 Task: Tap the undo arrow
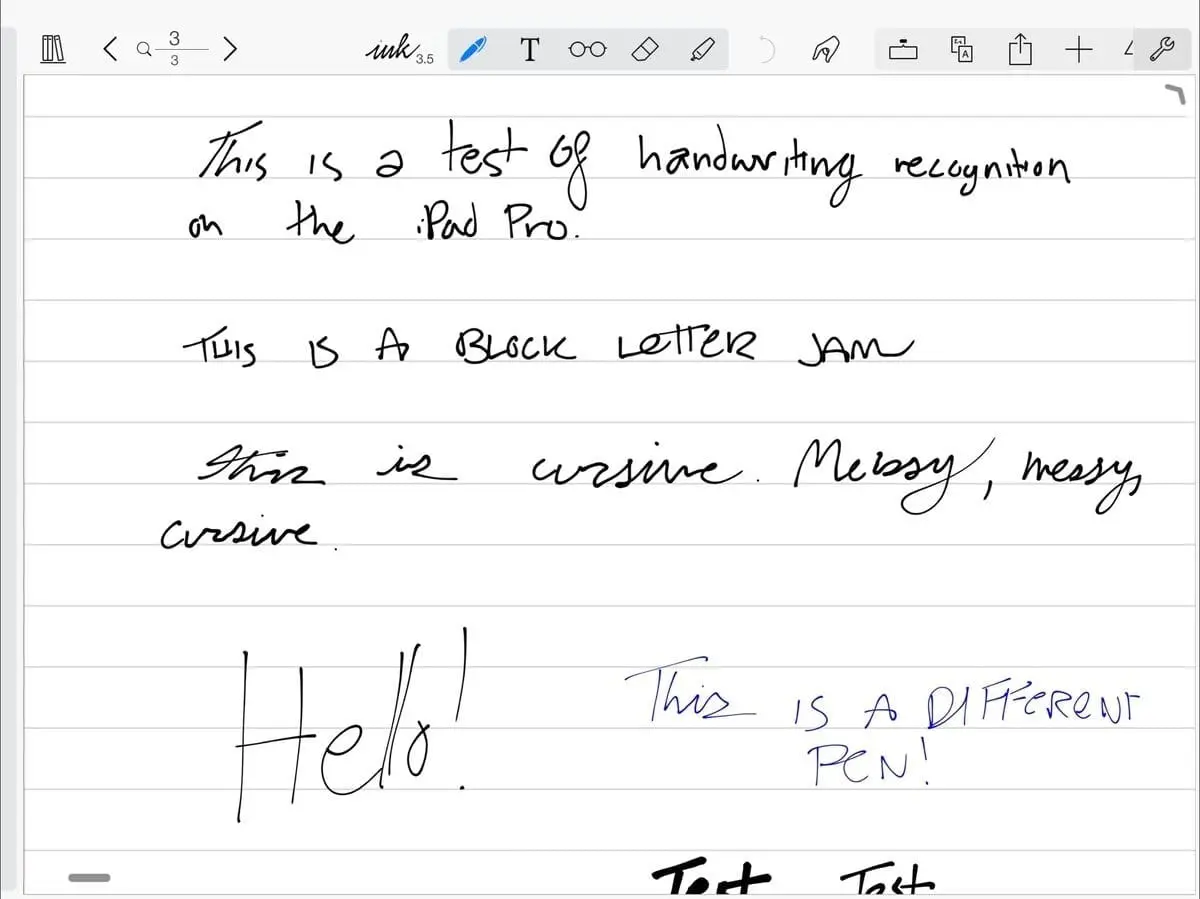767,49
